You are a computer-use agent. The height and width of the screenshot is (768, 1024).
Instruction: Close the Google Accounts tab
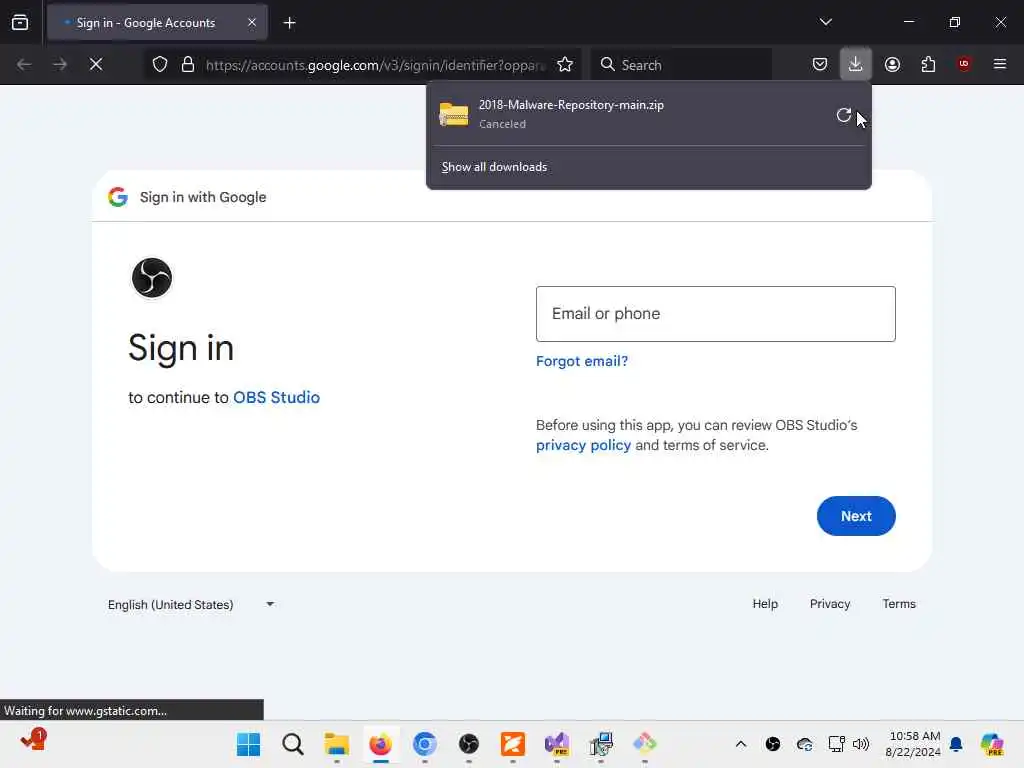click(252, 22)
